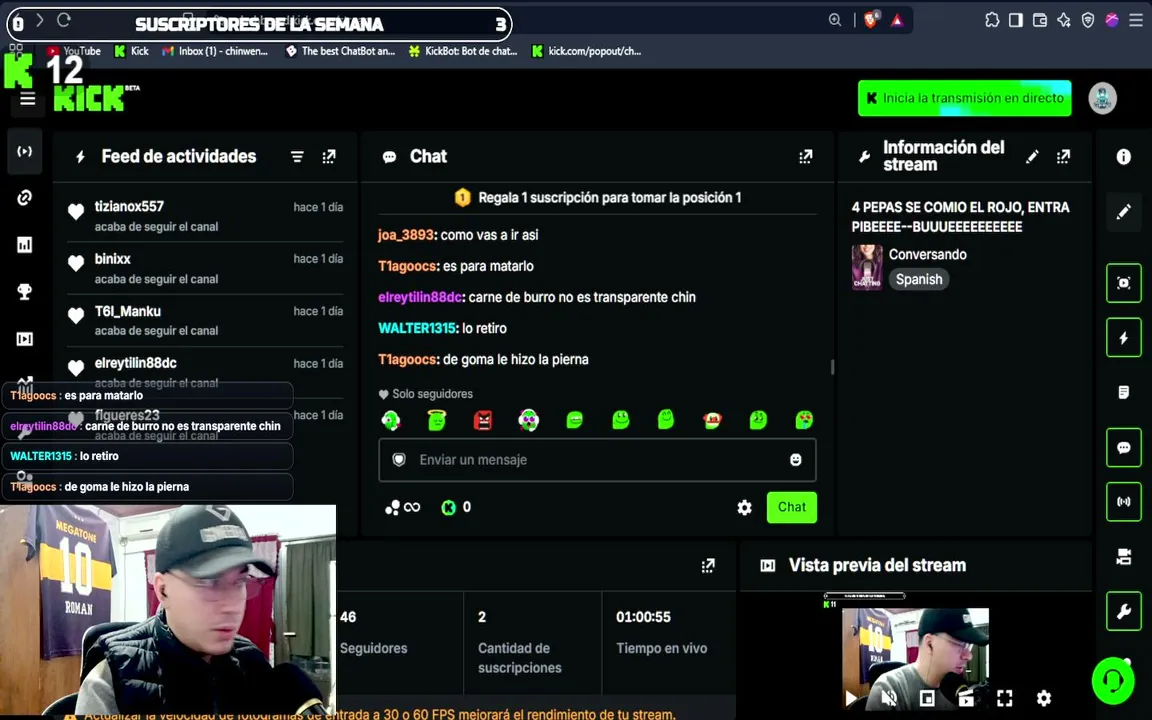Insert the angel halo emote
This screenshot has width=1152, height=720.
[x=436, y=420]
